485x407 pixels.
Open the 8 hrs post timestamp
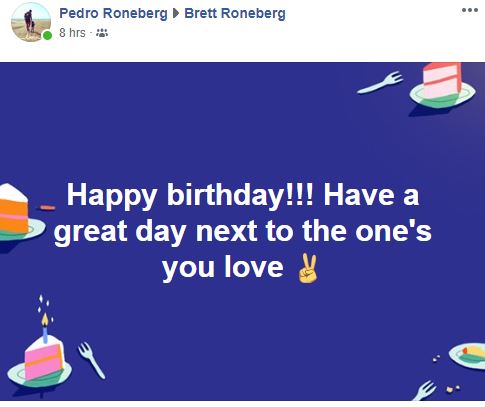pos(72,33)
